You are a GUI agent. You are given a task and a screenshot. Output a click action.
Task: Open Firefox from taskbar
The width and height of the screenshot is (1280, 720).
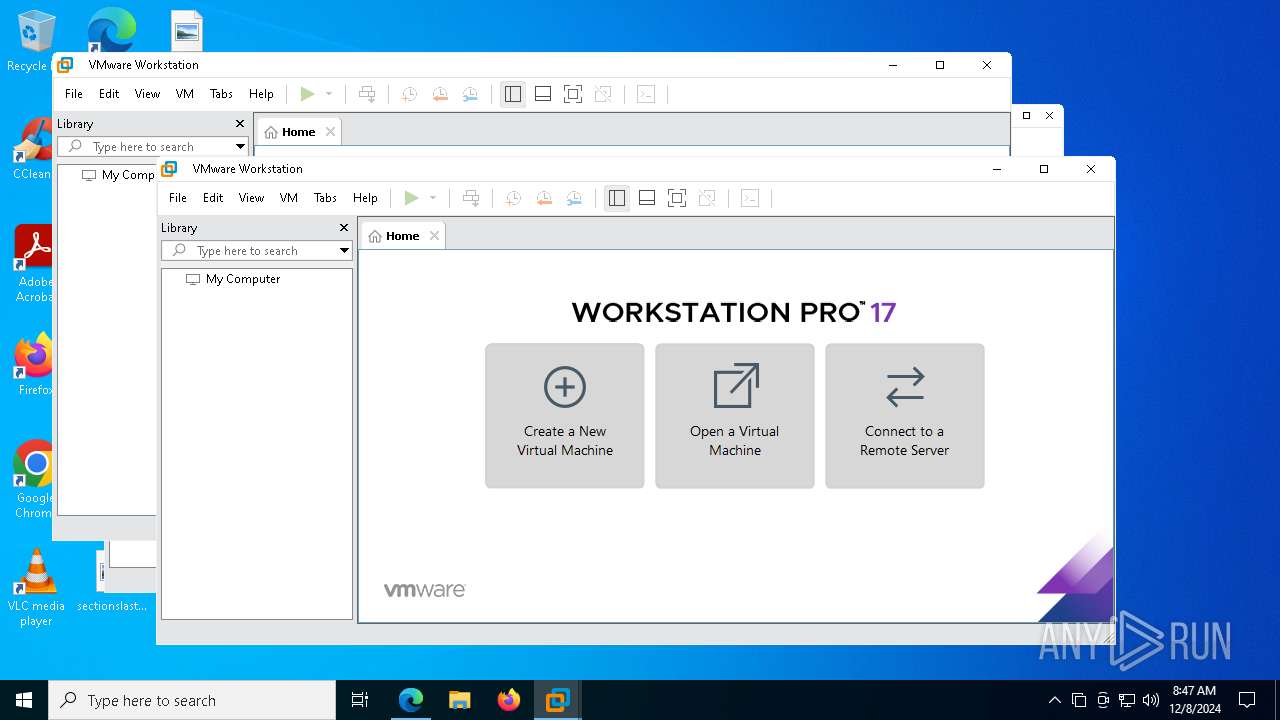click(509, 700)
